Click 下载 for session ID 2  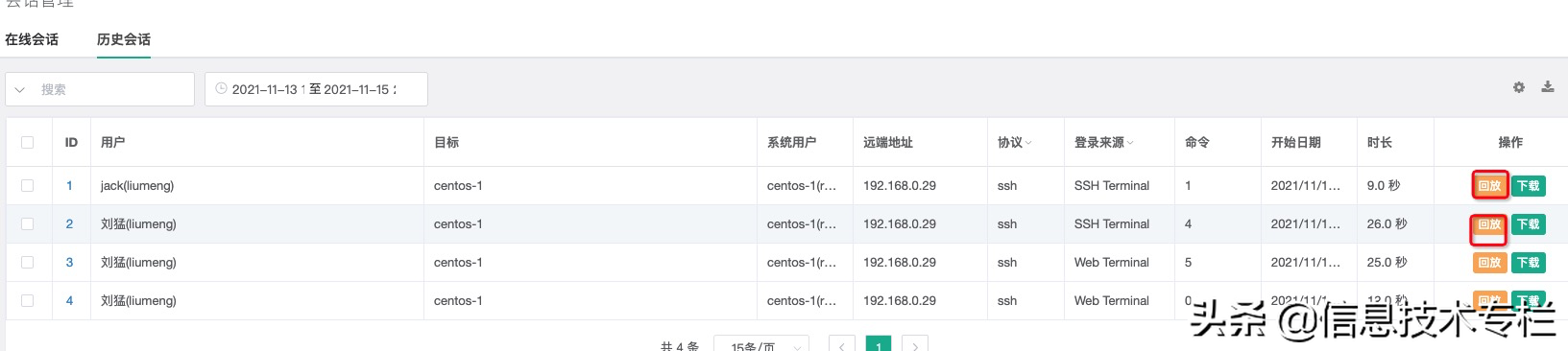click(1529, 223)
